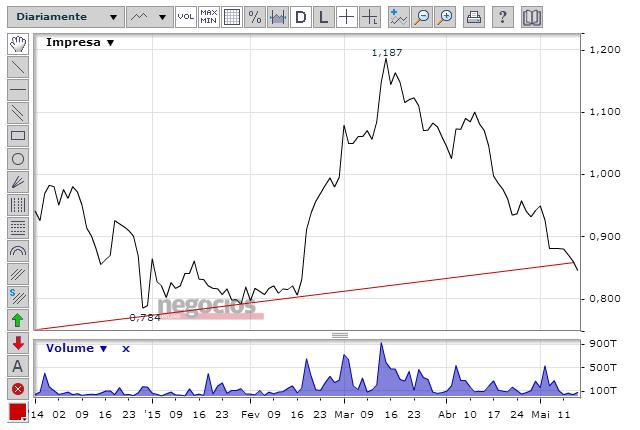Select the horizontal retracement lines tool

click(18, 228)
